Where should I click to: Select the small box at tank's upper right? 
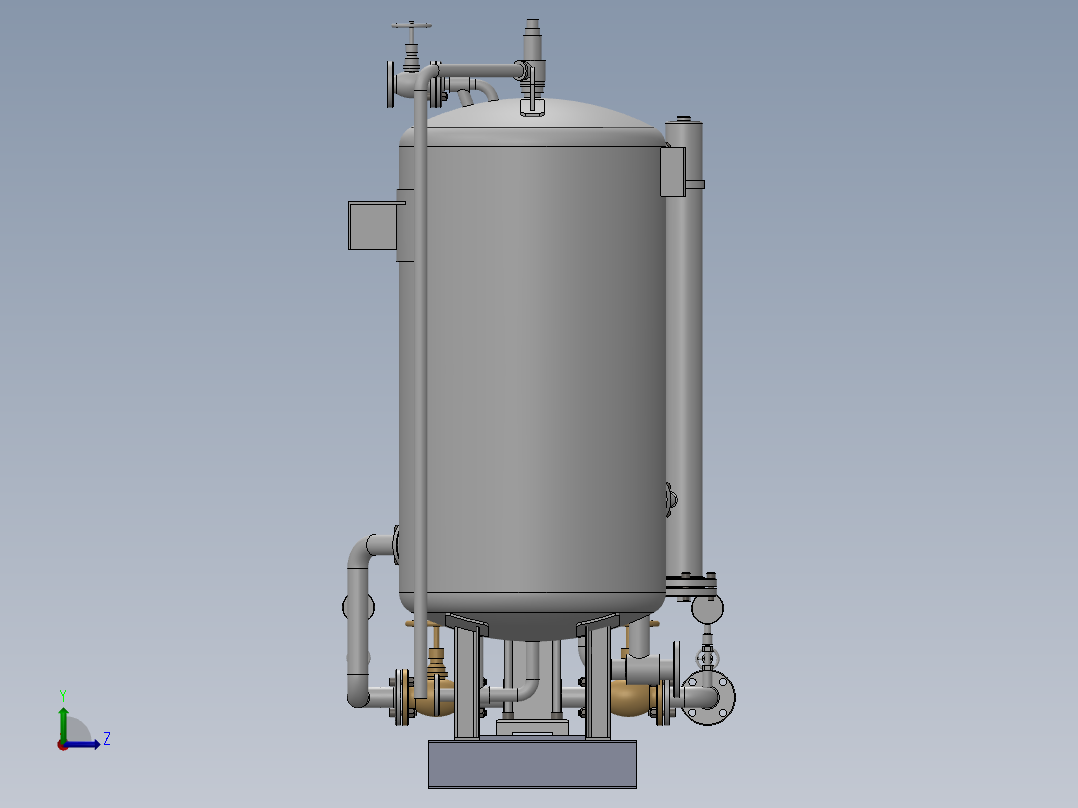[672, 171]
